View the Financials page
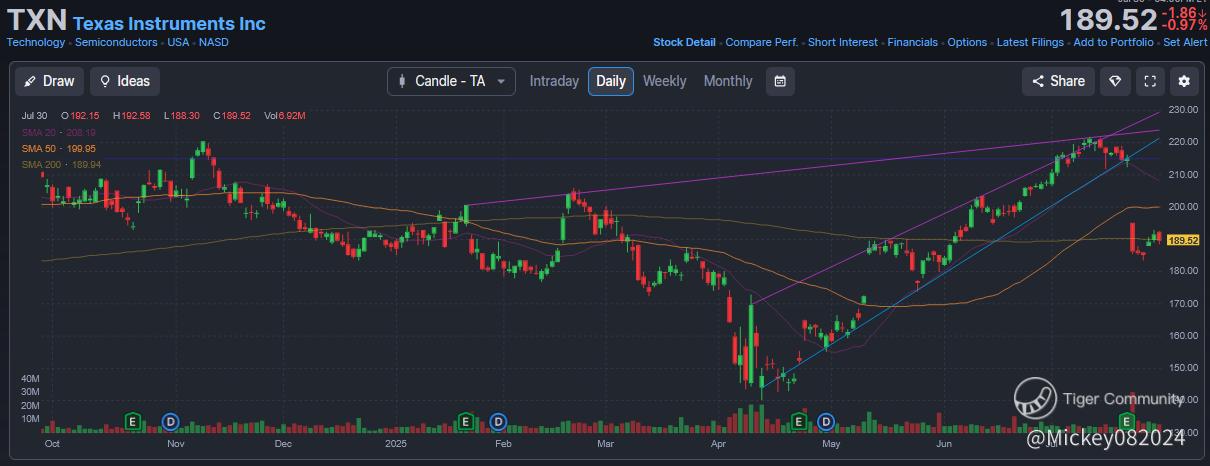 tap(913, 42)
